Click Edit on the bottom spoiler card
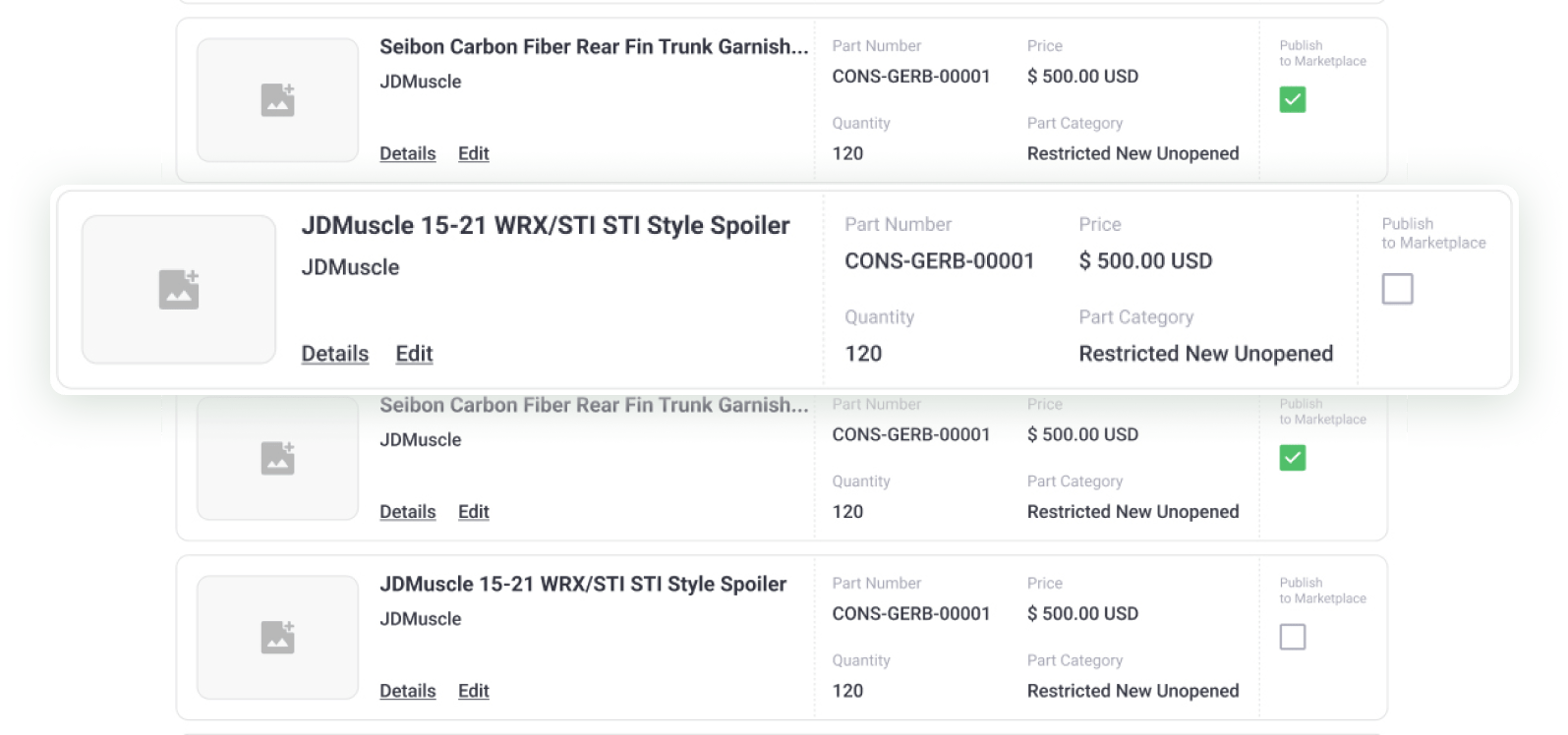 click(x=473, y=691)
